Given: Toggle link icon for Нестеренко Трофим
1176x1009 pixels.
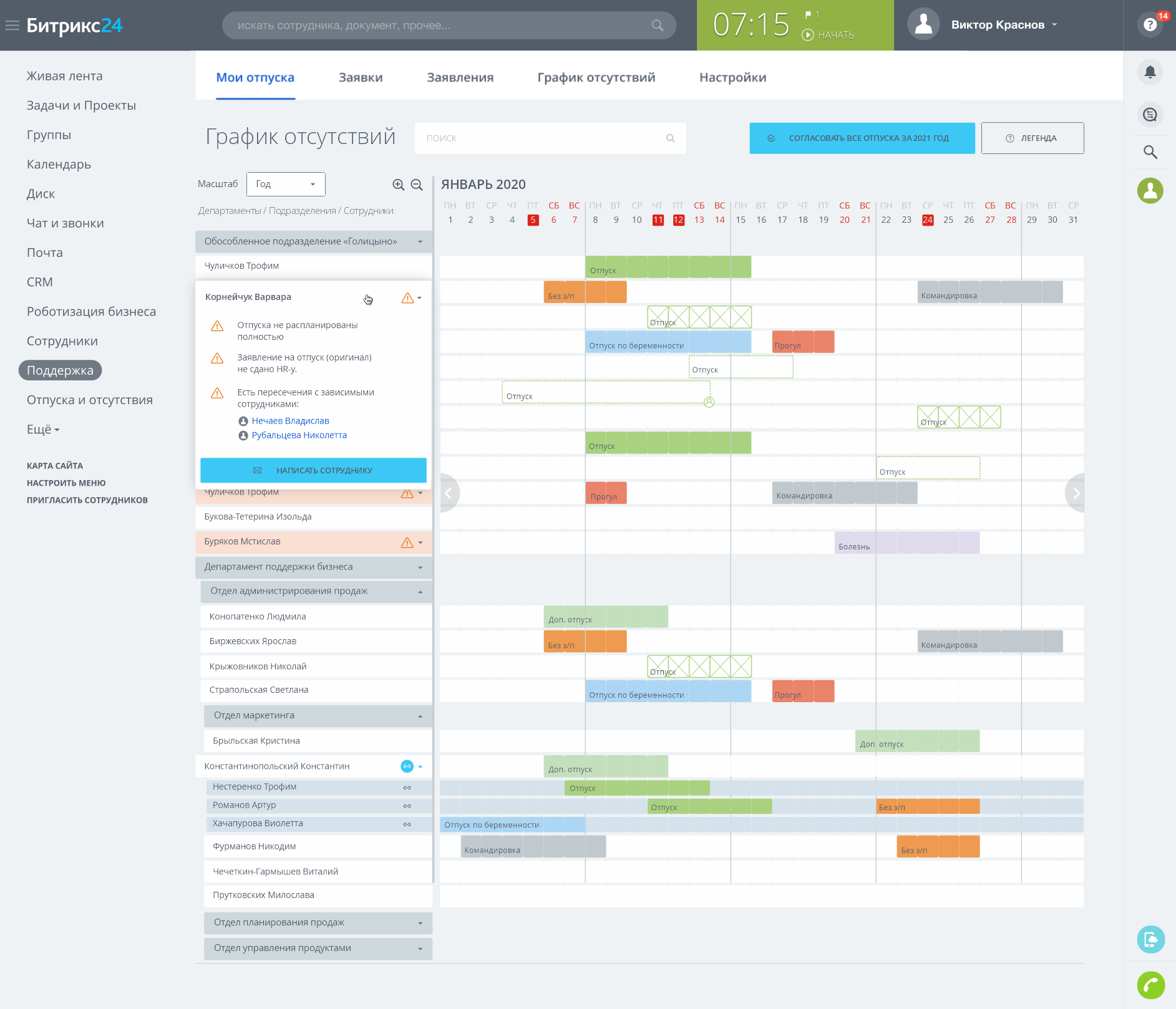Looking at the screenshot, I should 407,788.
